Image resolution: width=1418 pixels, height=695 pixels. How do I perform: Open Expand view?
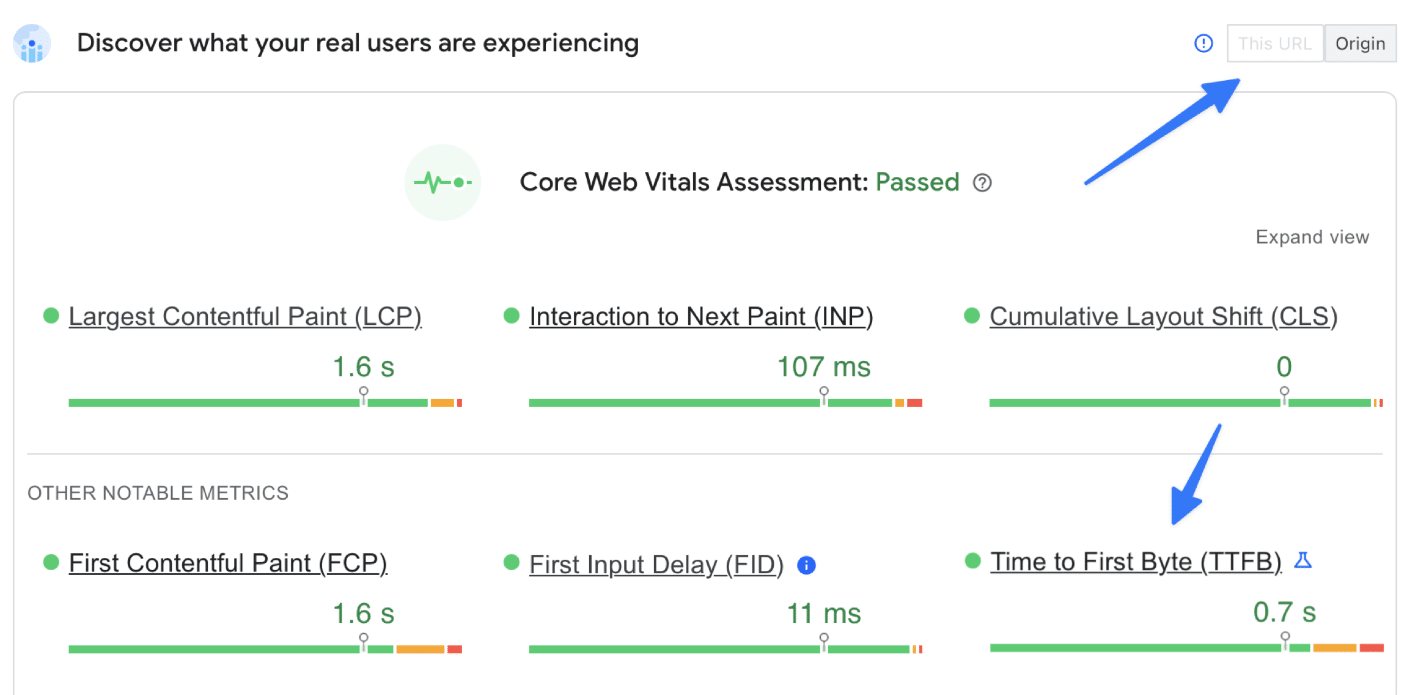[1312, 237]
